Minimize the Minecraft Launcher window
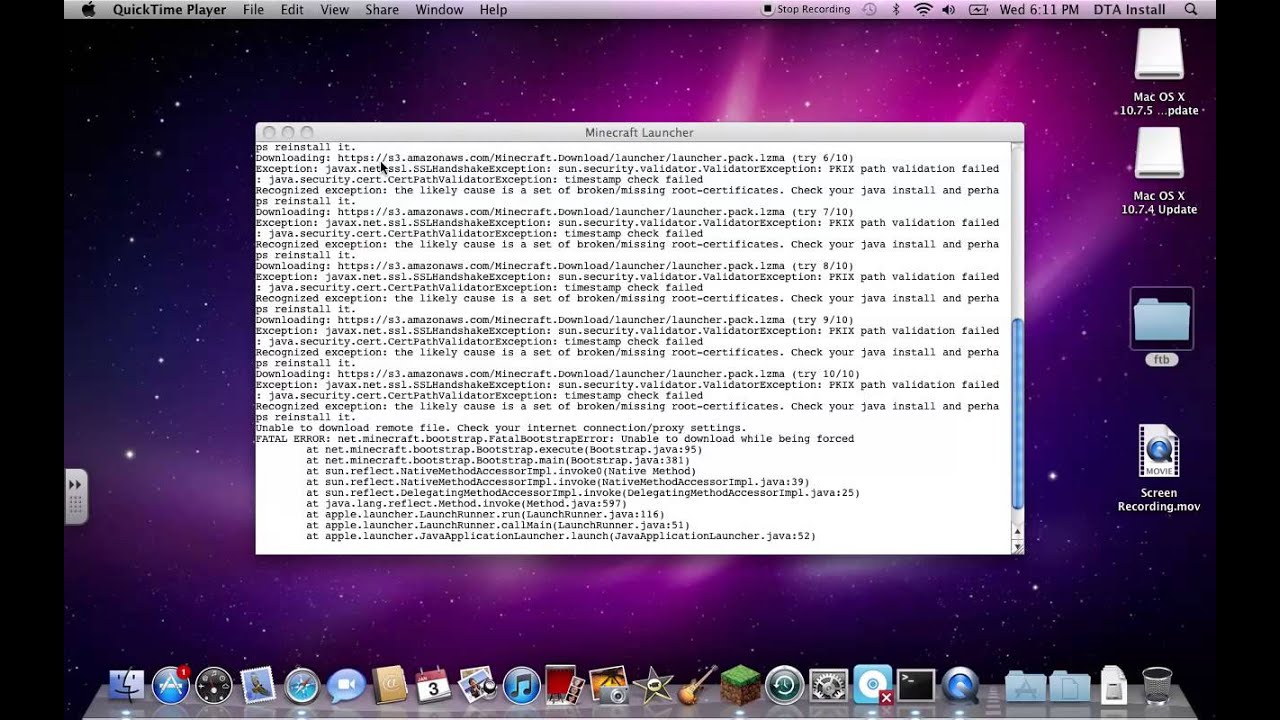The width and height of the screenshot is (1280, 720). click(288, 132)
